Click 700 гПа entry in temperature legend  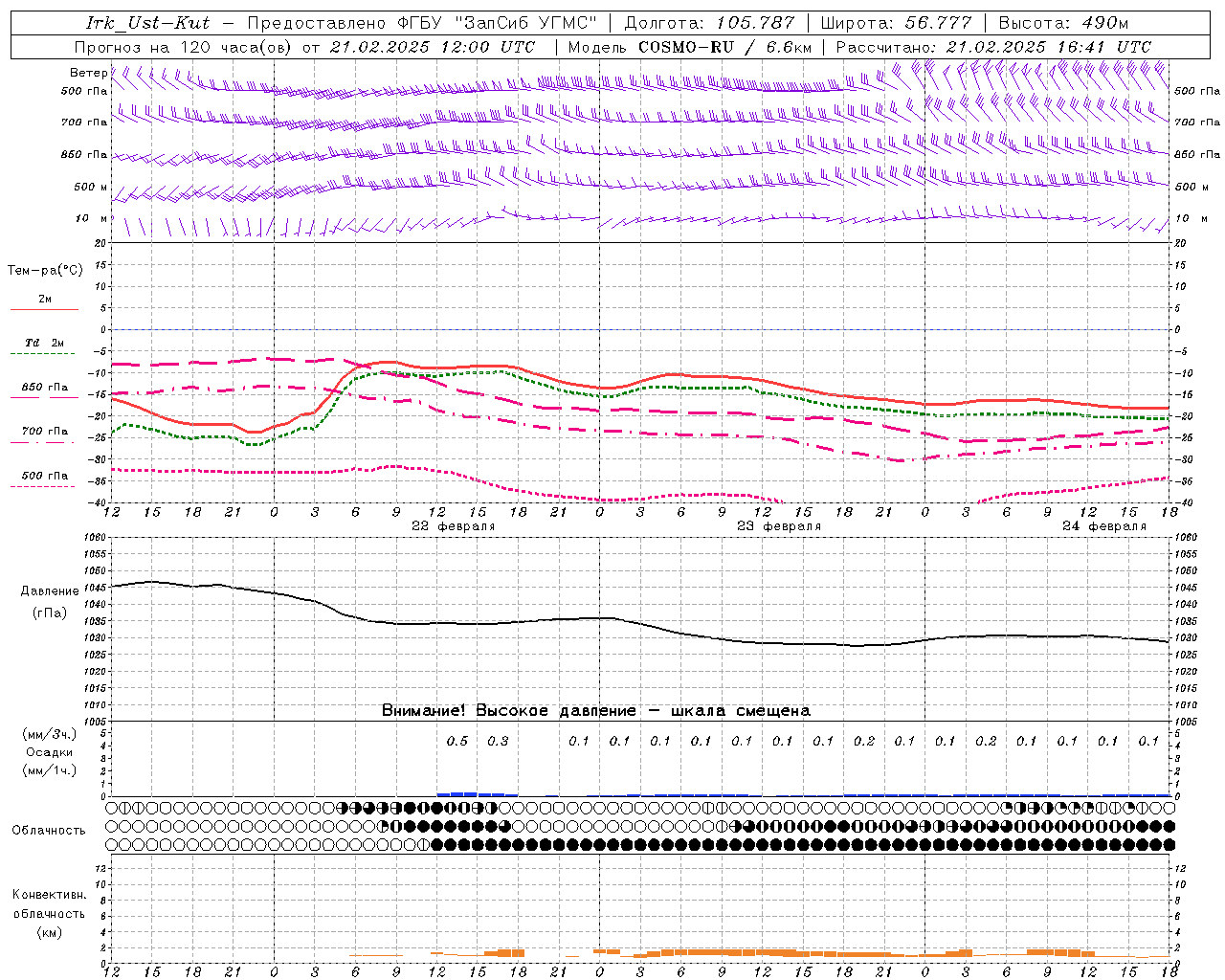[x=45, y=431]
